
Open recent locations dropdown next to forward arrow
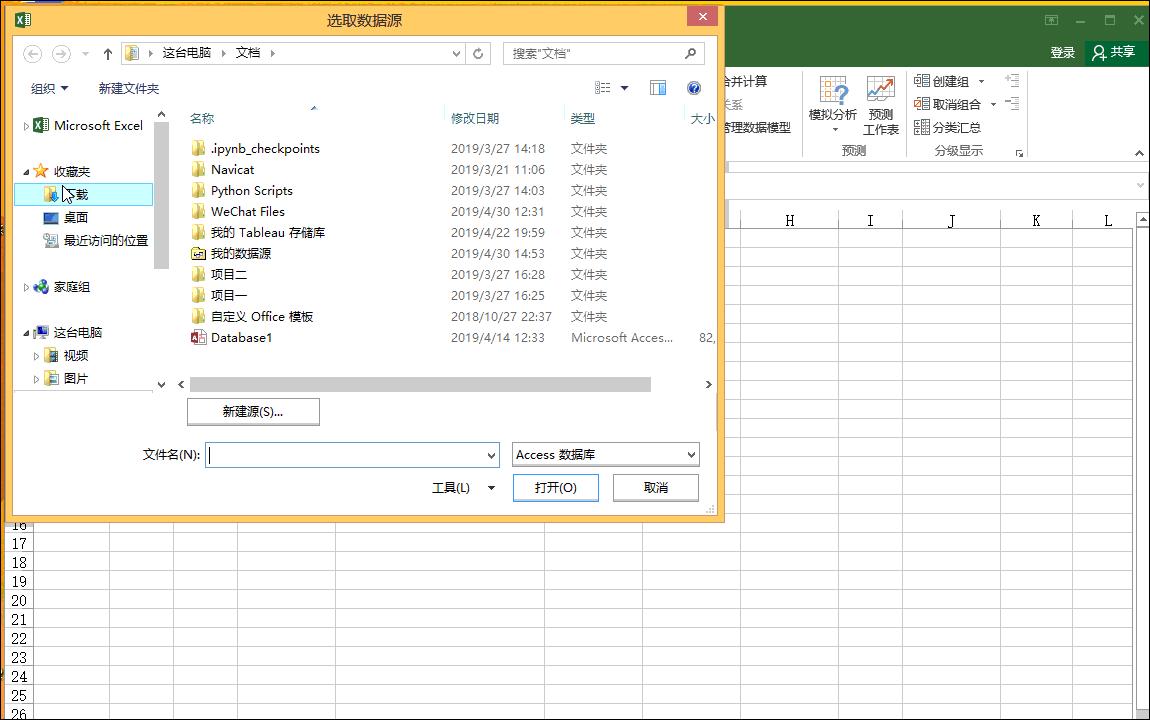[85, 54]
